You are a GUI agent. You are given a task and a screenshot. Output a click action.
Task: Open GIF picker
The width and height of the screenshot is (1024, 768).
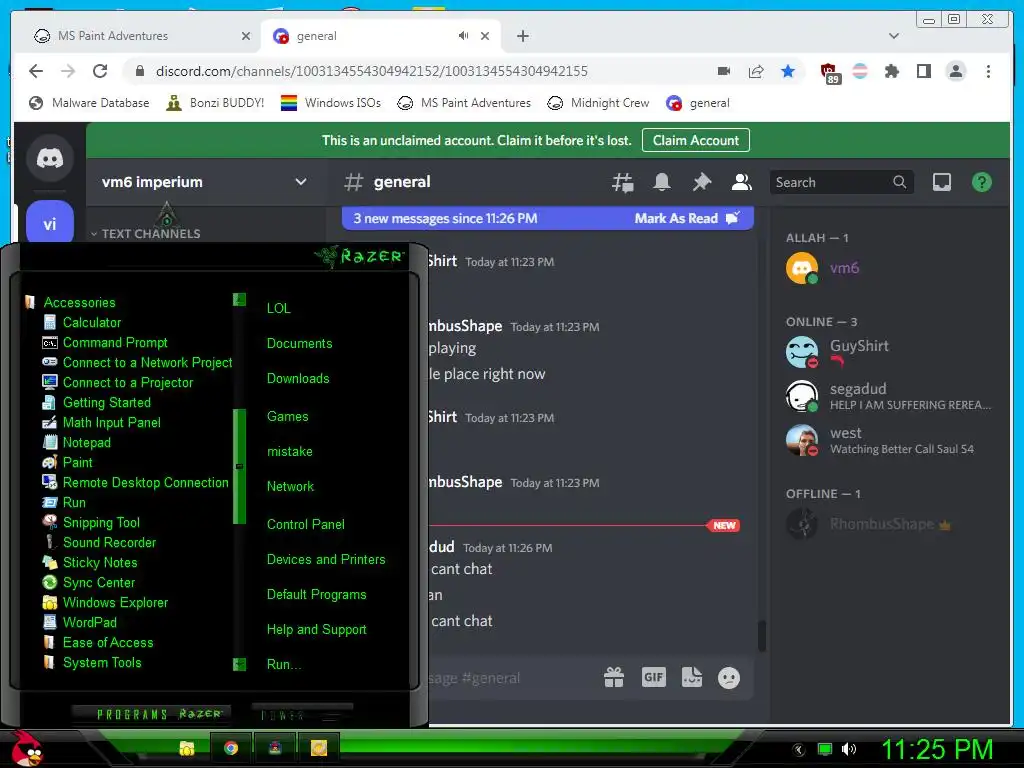point(654,677)
